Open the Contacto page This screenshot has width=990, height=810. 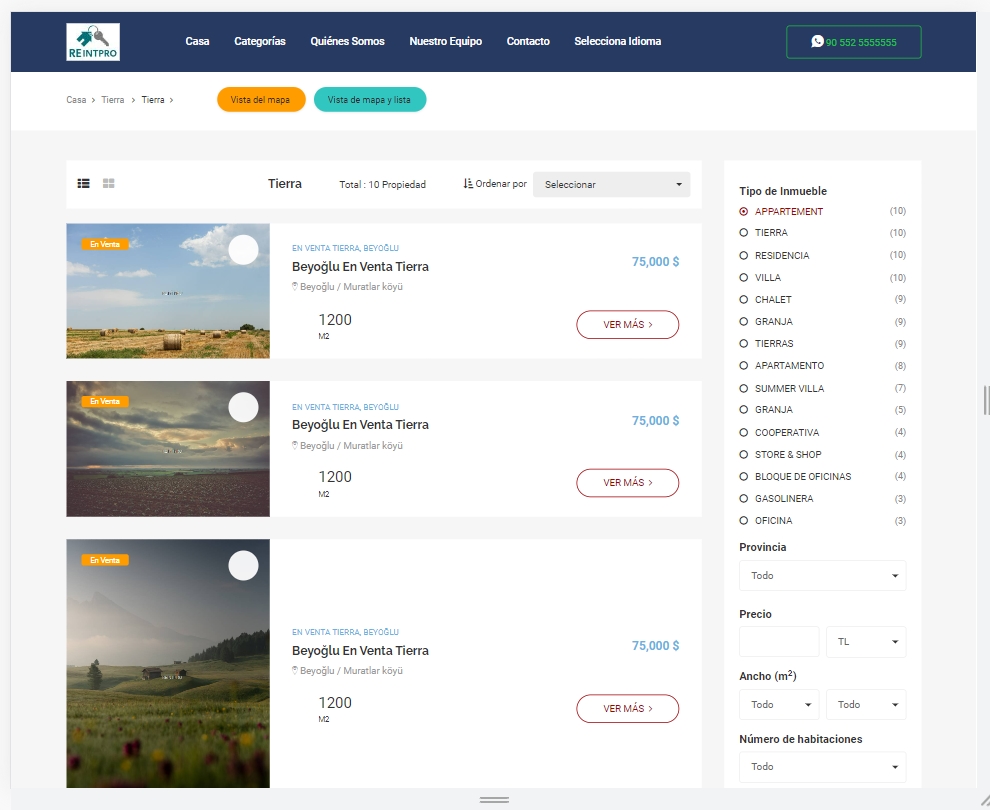(528, 42)
